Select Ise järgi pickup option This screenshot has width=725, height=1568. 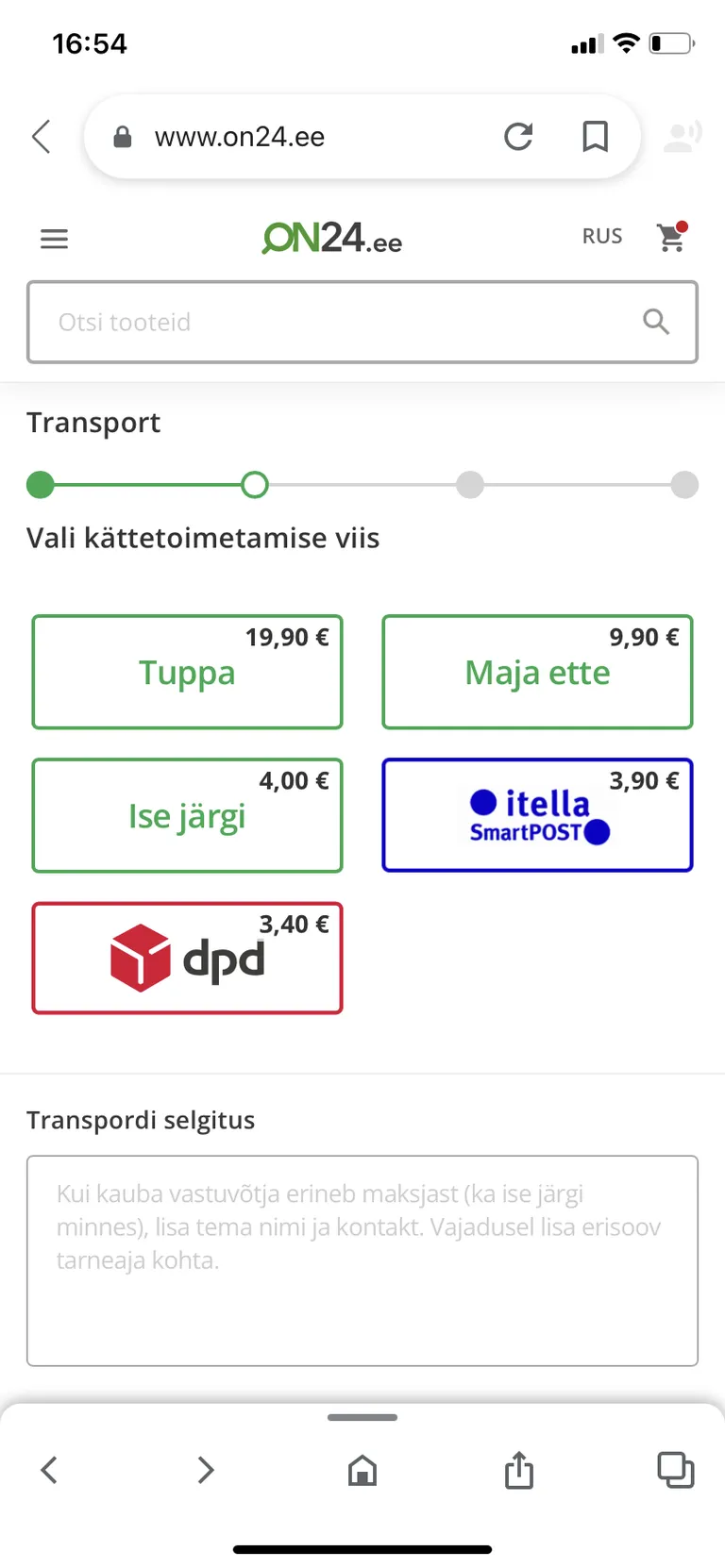187,815
